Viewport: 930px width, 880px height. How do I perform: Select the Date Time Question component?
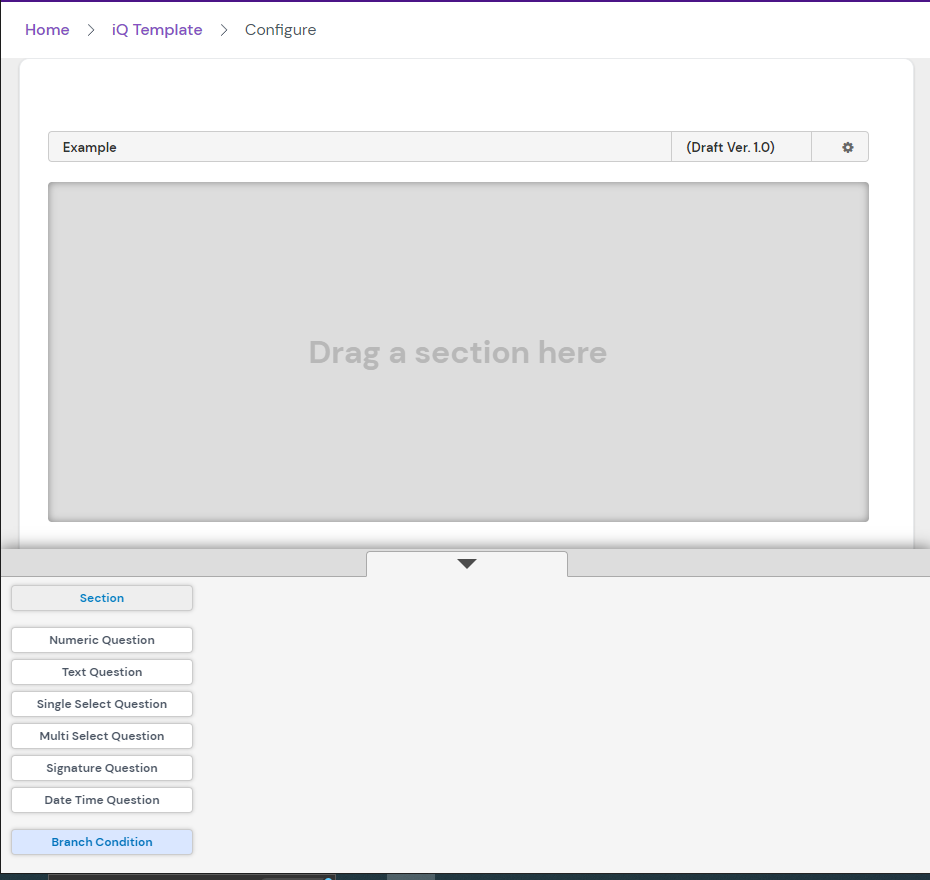pos(101,799)
